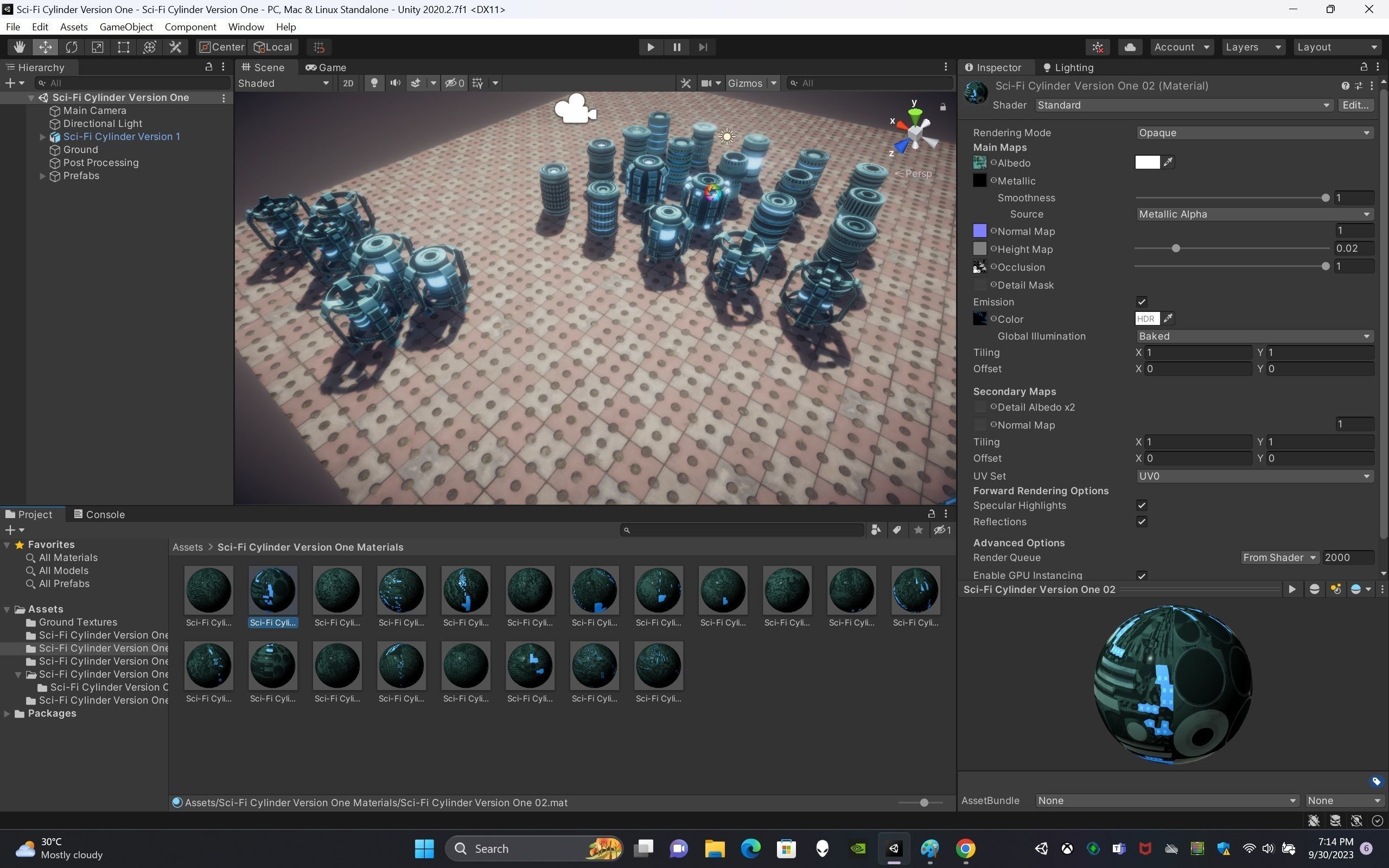Disable the Emission checkbox
This screenshot has width=1389, height=868.
[1141, 302]
